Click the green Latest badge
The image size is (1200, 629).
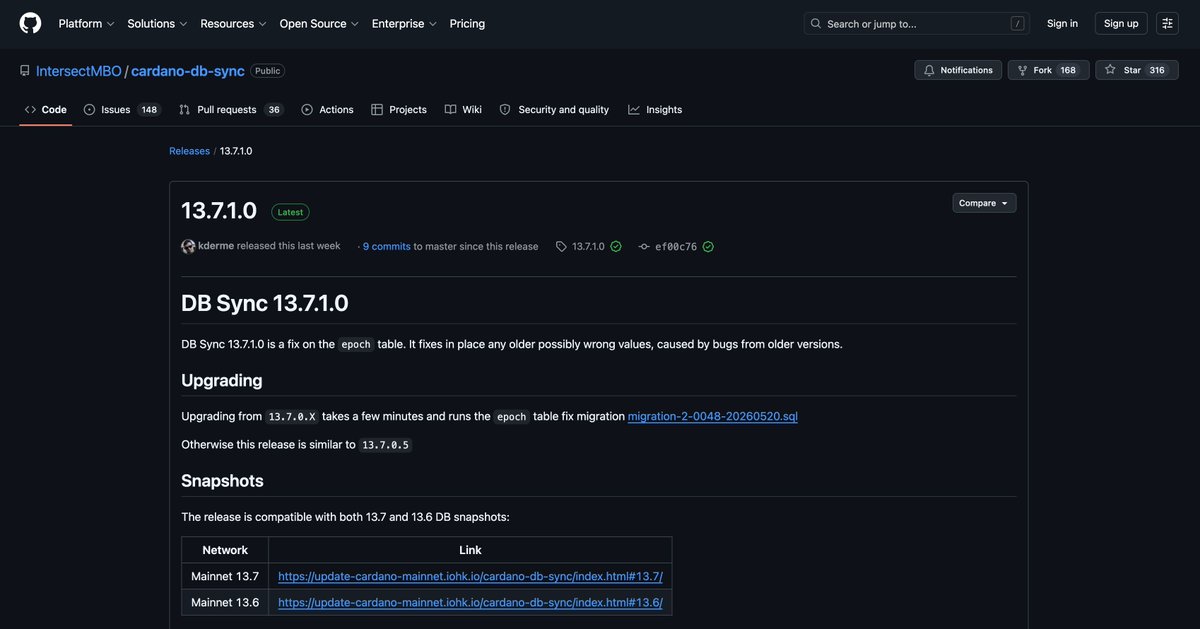290,212
